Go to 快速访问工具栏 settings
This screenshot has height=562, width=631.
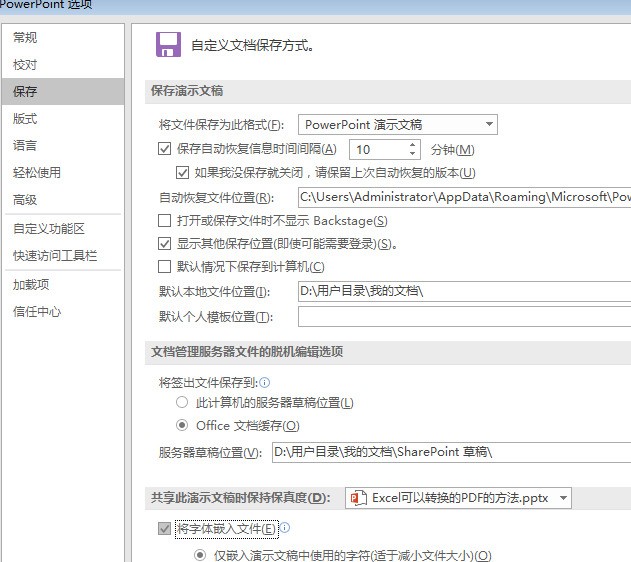(55, 255)
